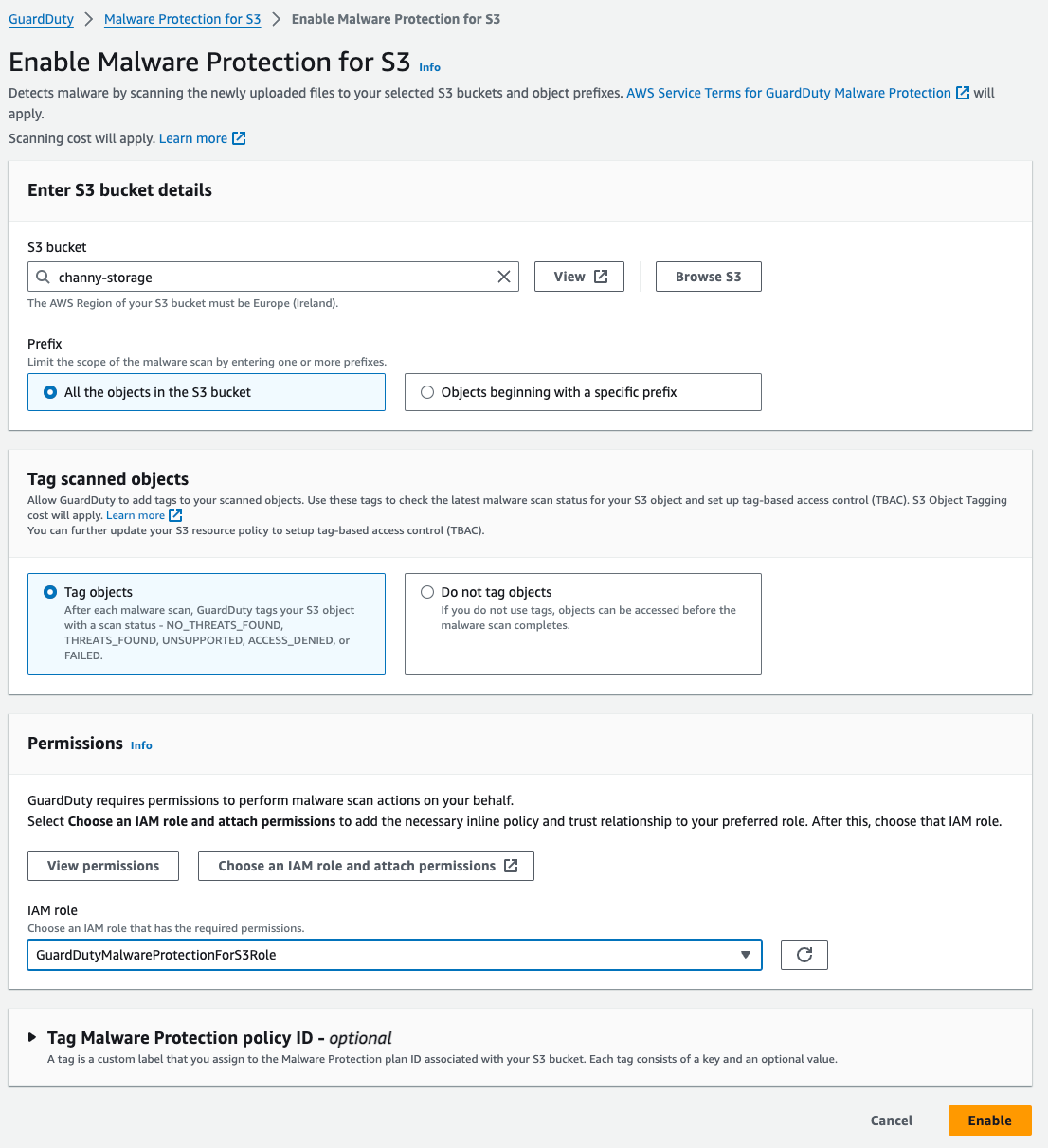Screen dimensions: 1048x1148
Task: Select the Tag objects radio option
Action: click(x=50, y=592)
